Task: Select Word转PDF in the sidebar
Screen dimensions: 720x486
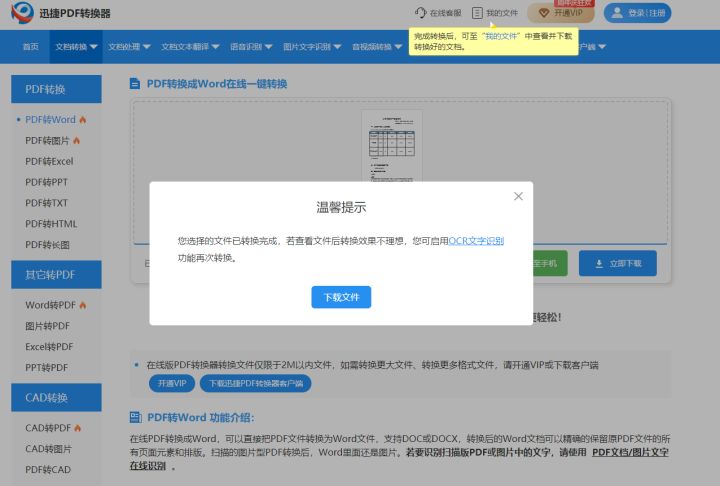Action: point(51,305)
